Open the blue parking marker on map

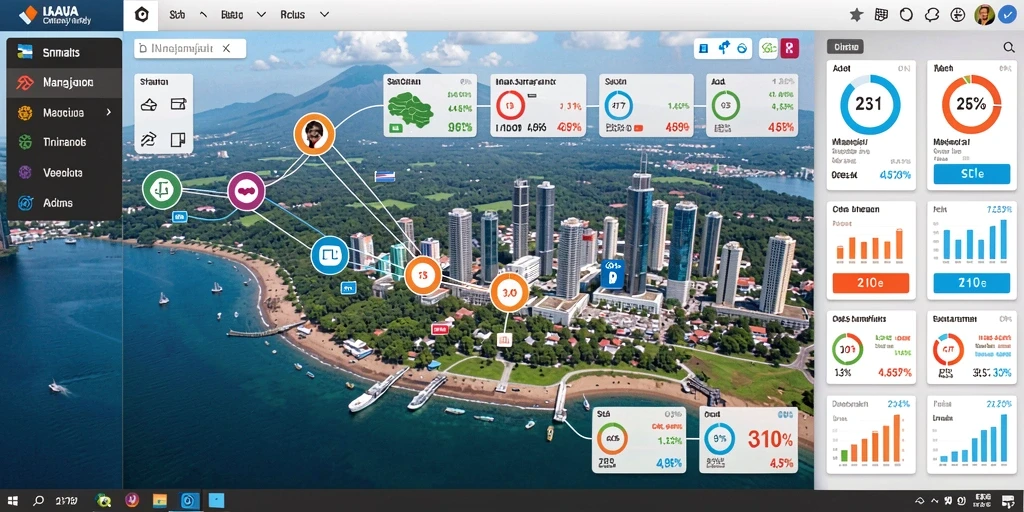point(612,273)
